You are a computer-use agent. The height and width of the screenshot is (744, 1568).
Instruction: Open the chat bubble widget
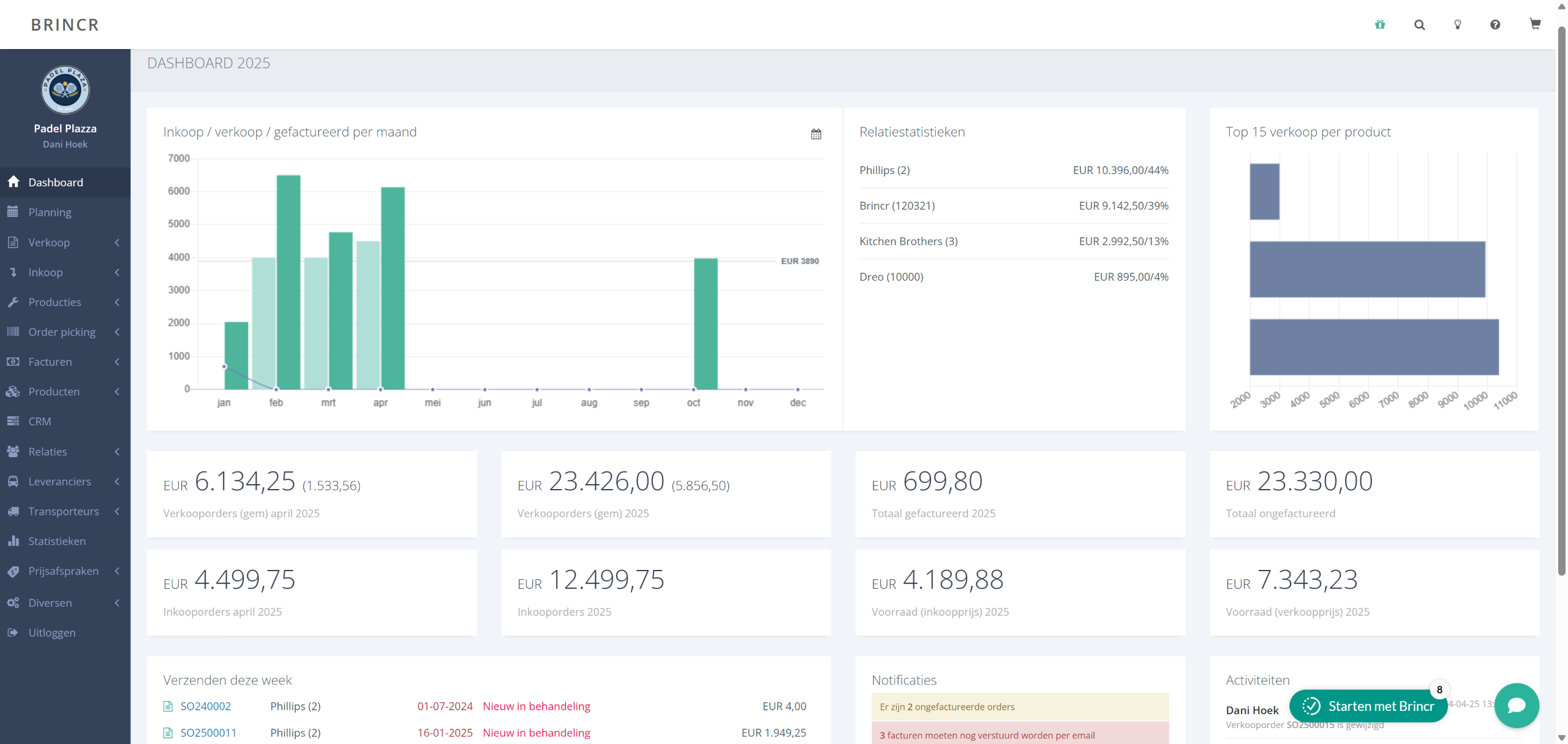[1517, 705]
